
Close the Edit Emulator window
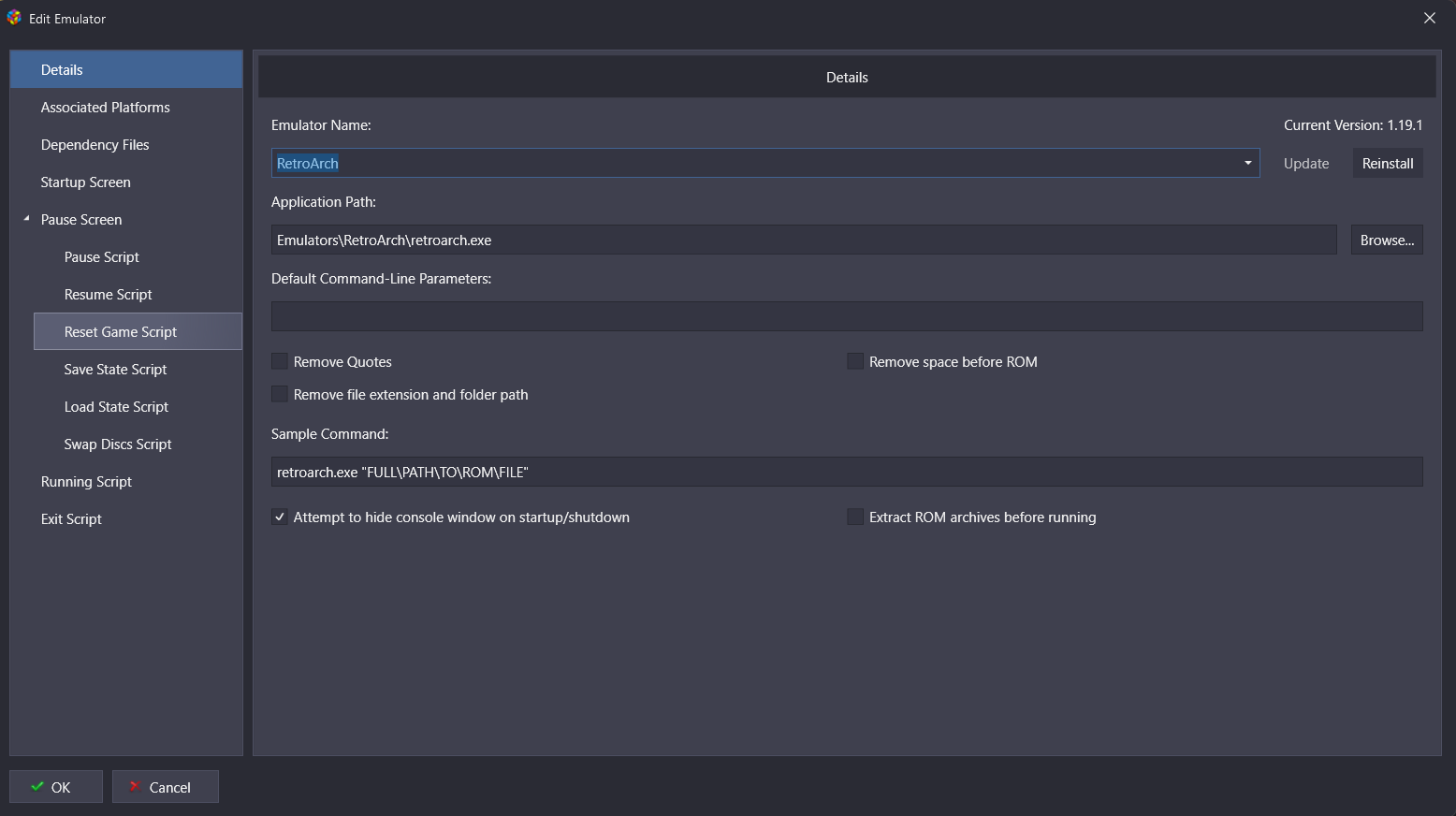[x=1429, y=18]
